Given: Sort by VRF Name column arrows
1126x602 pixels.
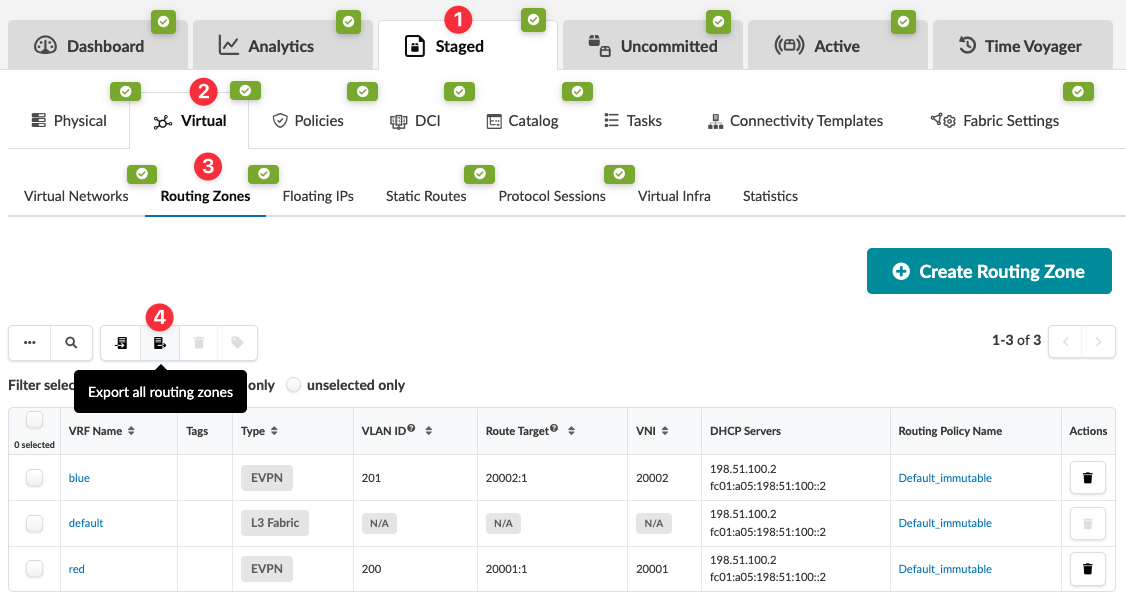Looking at the screenshot, I should [131, 431].
